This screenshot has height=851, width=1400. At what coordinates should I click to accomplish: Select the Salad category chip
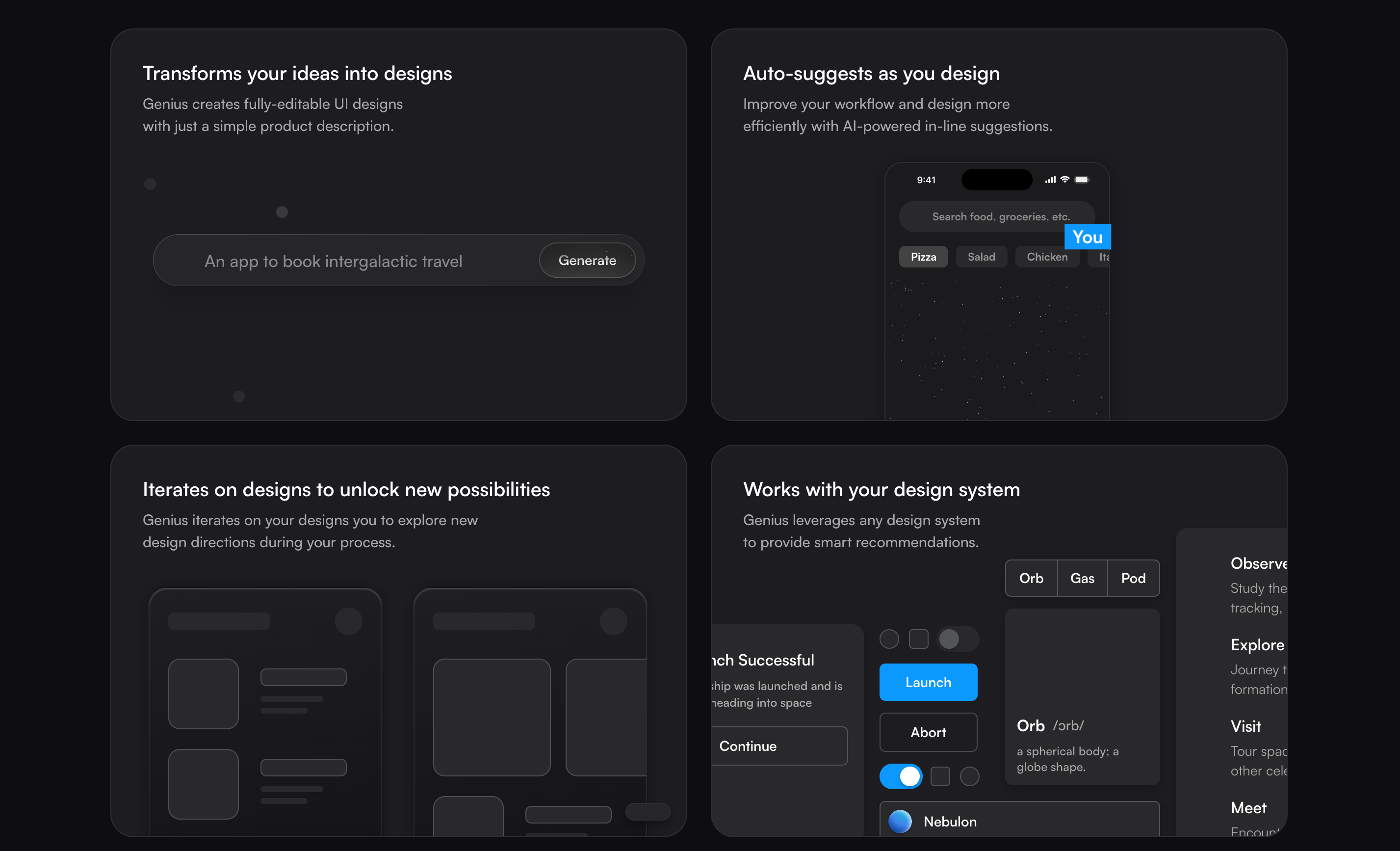click(x=981, y=257)
